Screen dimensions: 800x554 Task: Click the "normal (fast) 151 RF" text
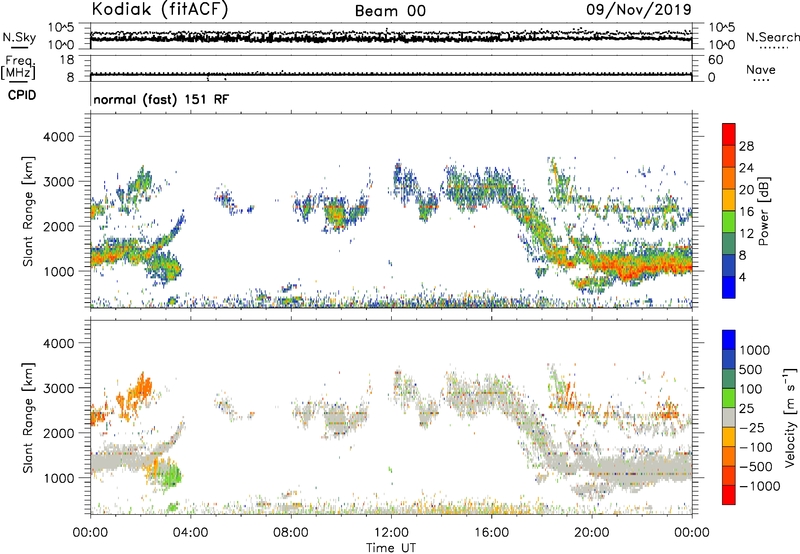point(161,99)
